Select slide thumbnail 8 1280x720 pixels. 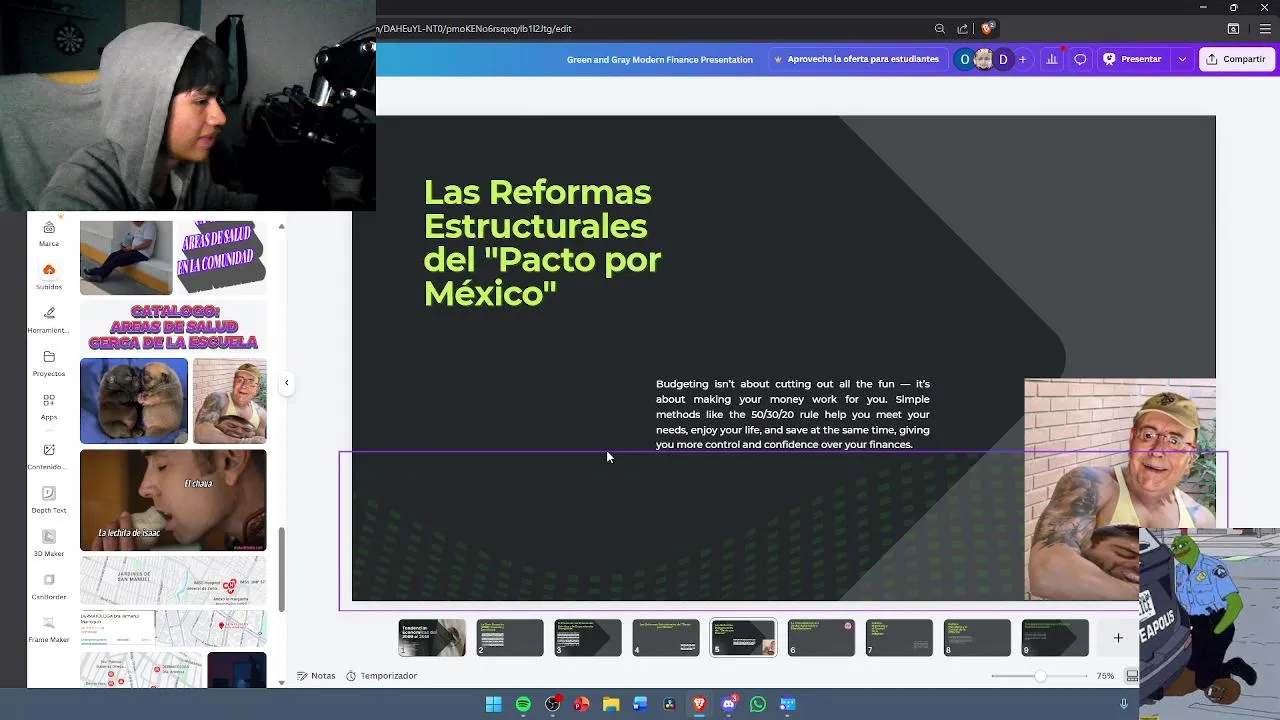(x=977, y=638)
